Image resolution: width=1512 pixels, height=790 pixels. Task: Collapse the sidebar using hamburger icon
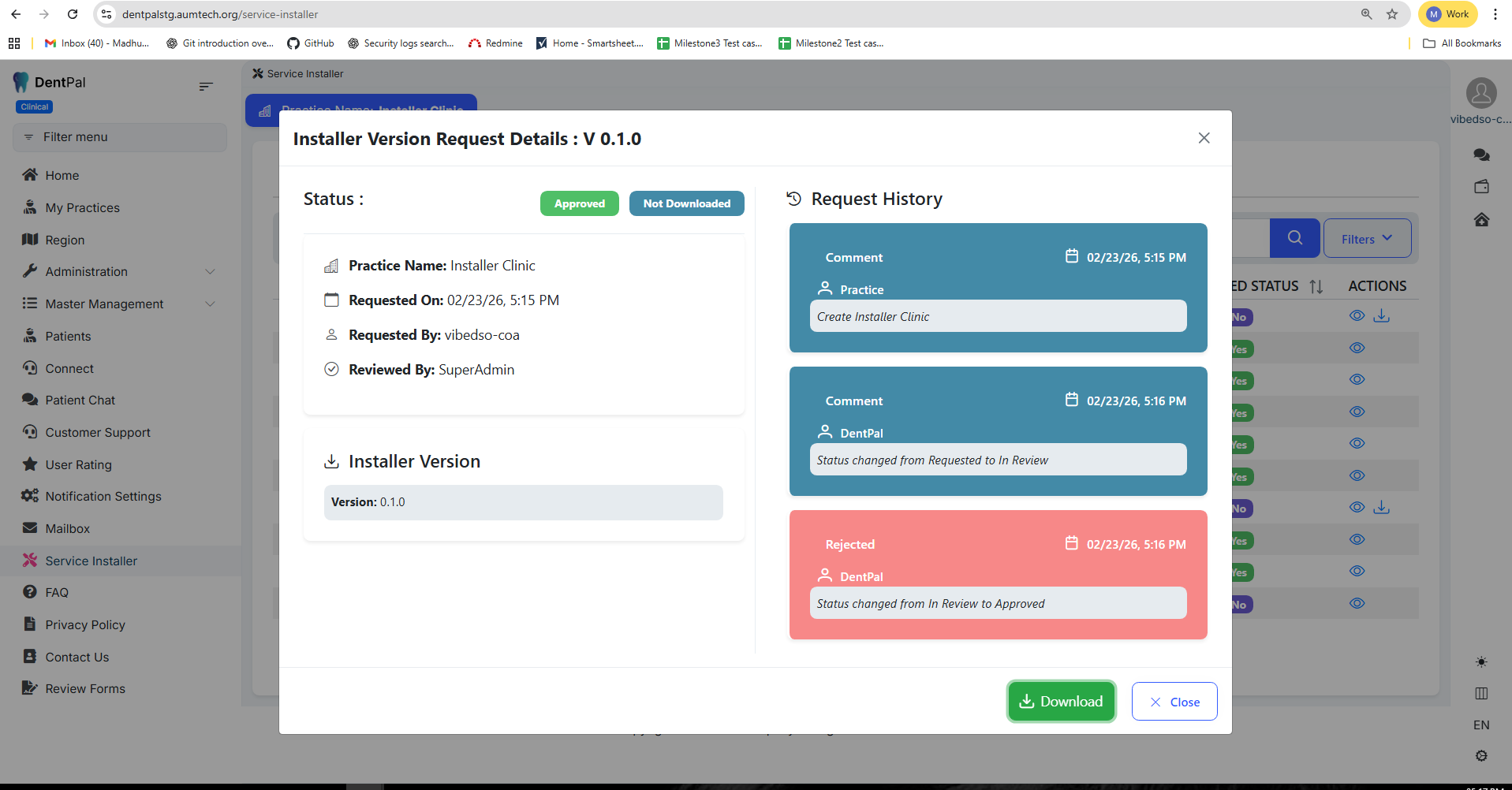[206, 86]
